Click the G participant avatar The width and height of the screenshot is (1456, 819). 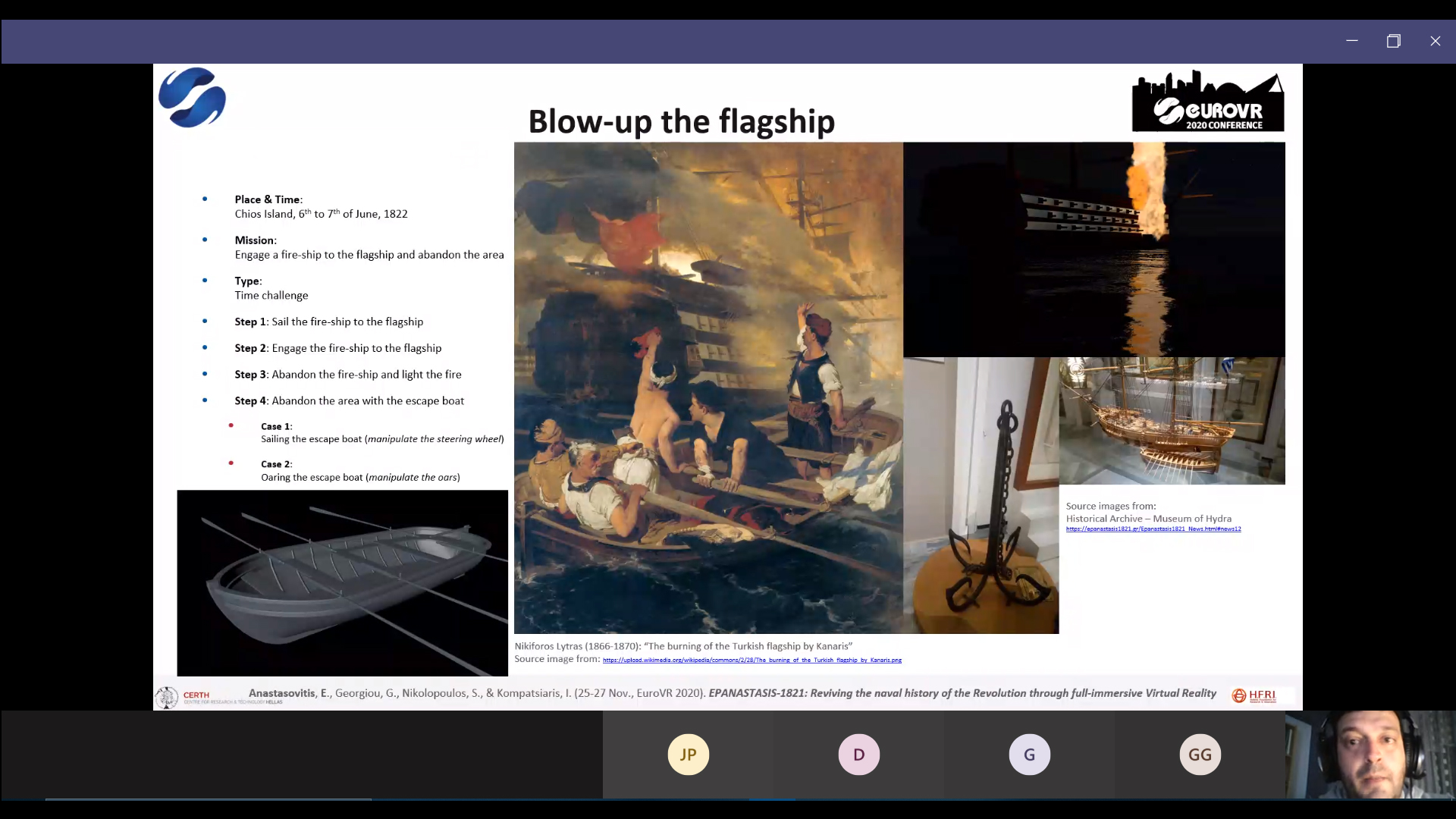[1029, 755]
